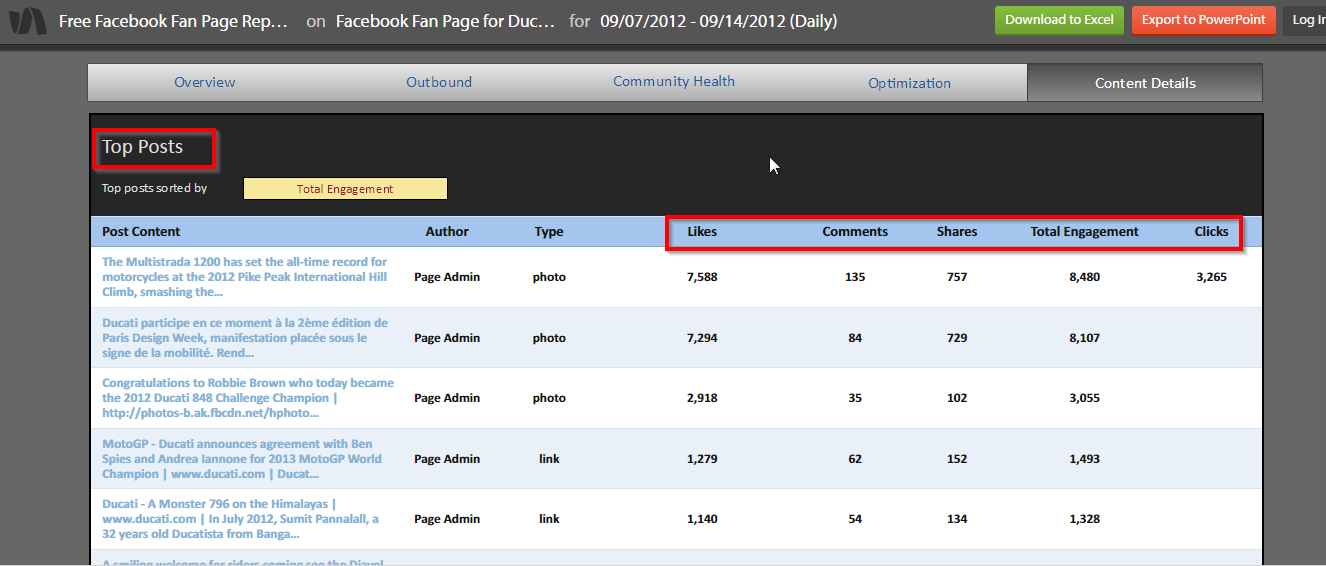Click the 8,480 total engagement value
1326x566 pixels.
click(x=1084, y=277)
